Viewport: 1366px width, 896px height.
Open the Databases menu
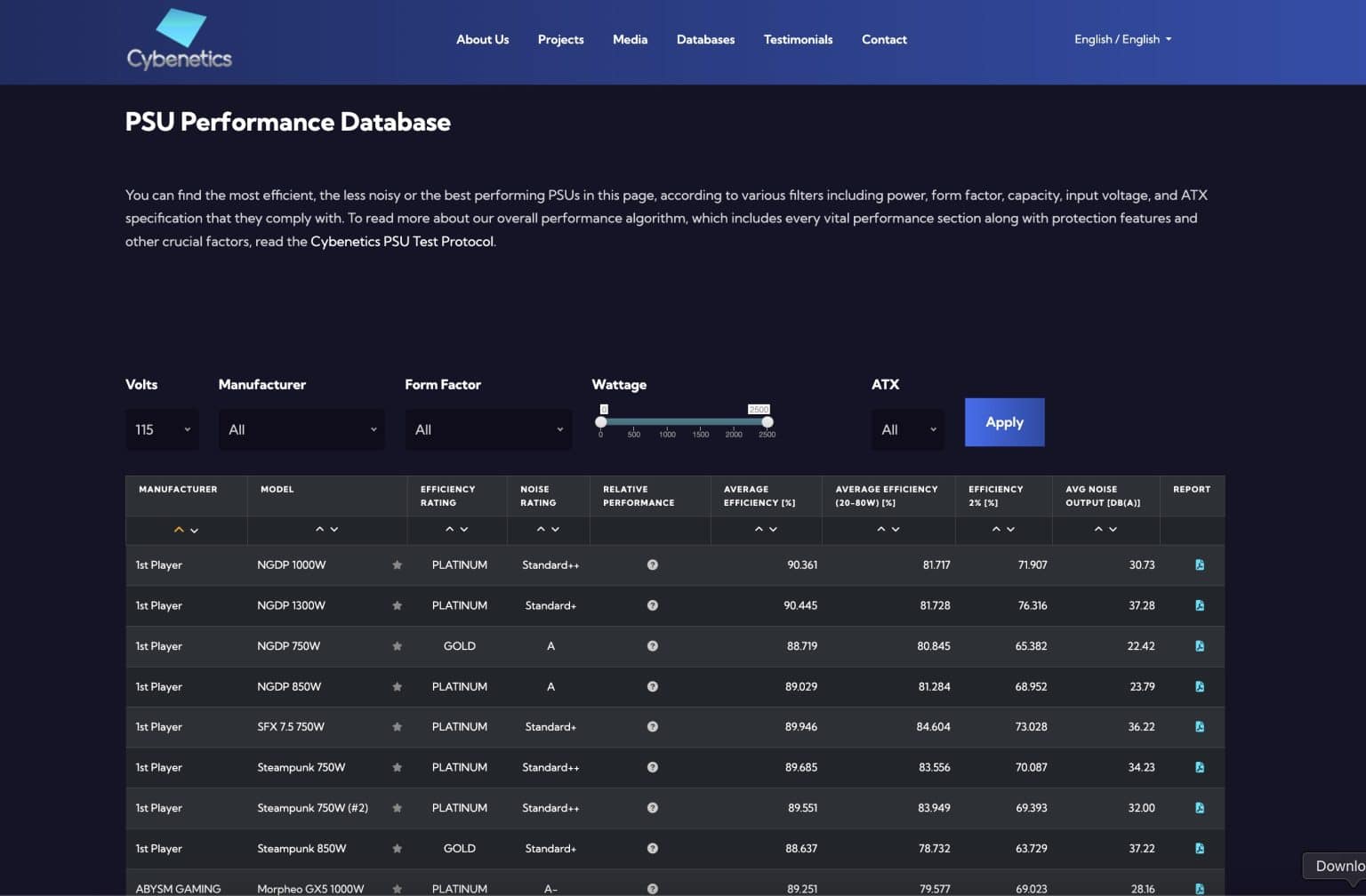tap(705, 39)
